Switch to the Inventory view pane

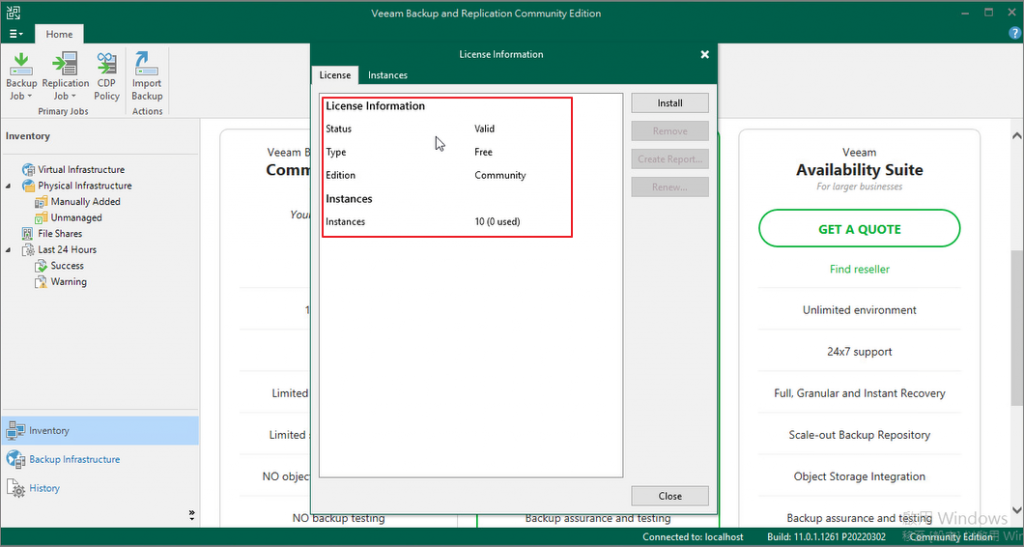(x=100, y=431)
